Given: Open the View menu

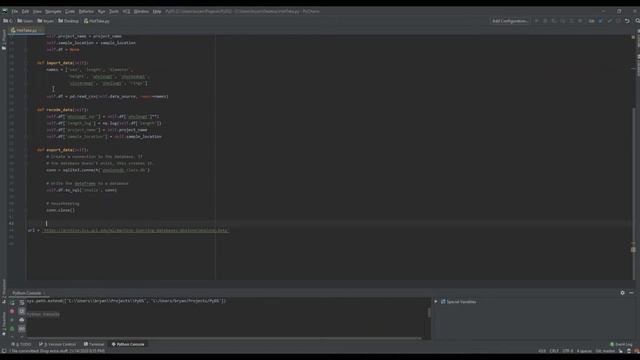Looking at the screenshot, I should point(37,11).
